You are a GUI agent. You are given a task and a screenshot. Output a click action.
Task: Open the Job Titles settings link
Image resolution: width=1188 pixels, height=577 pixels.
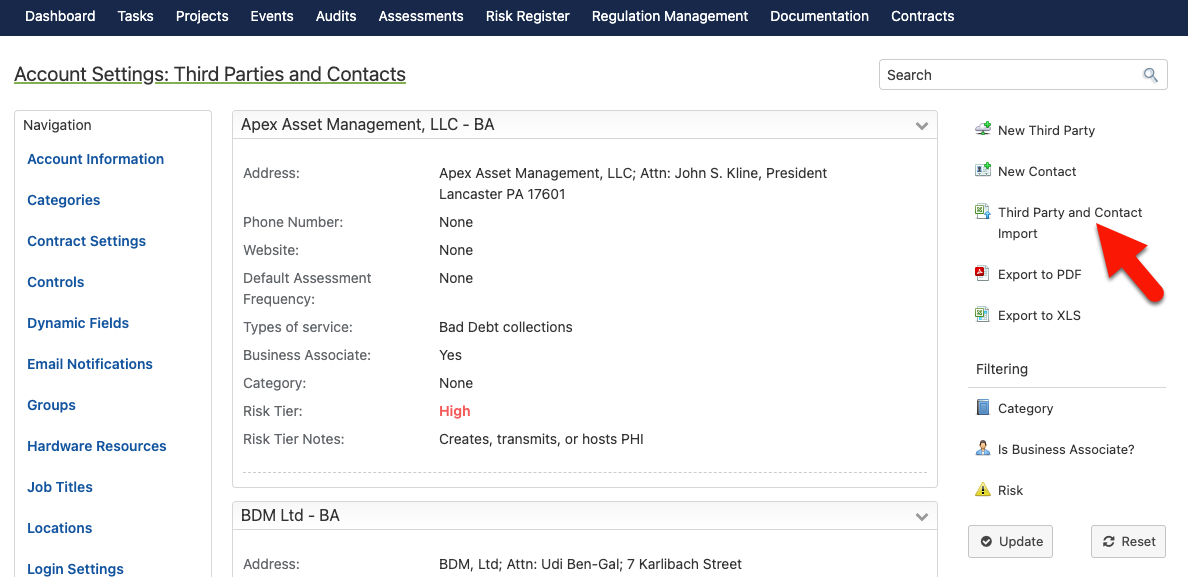point(60,487)
